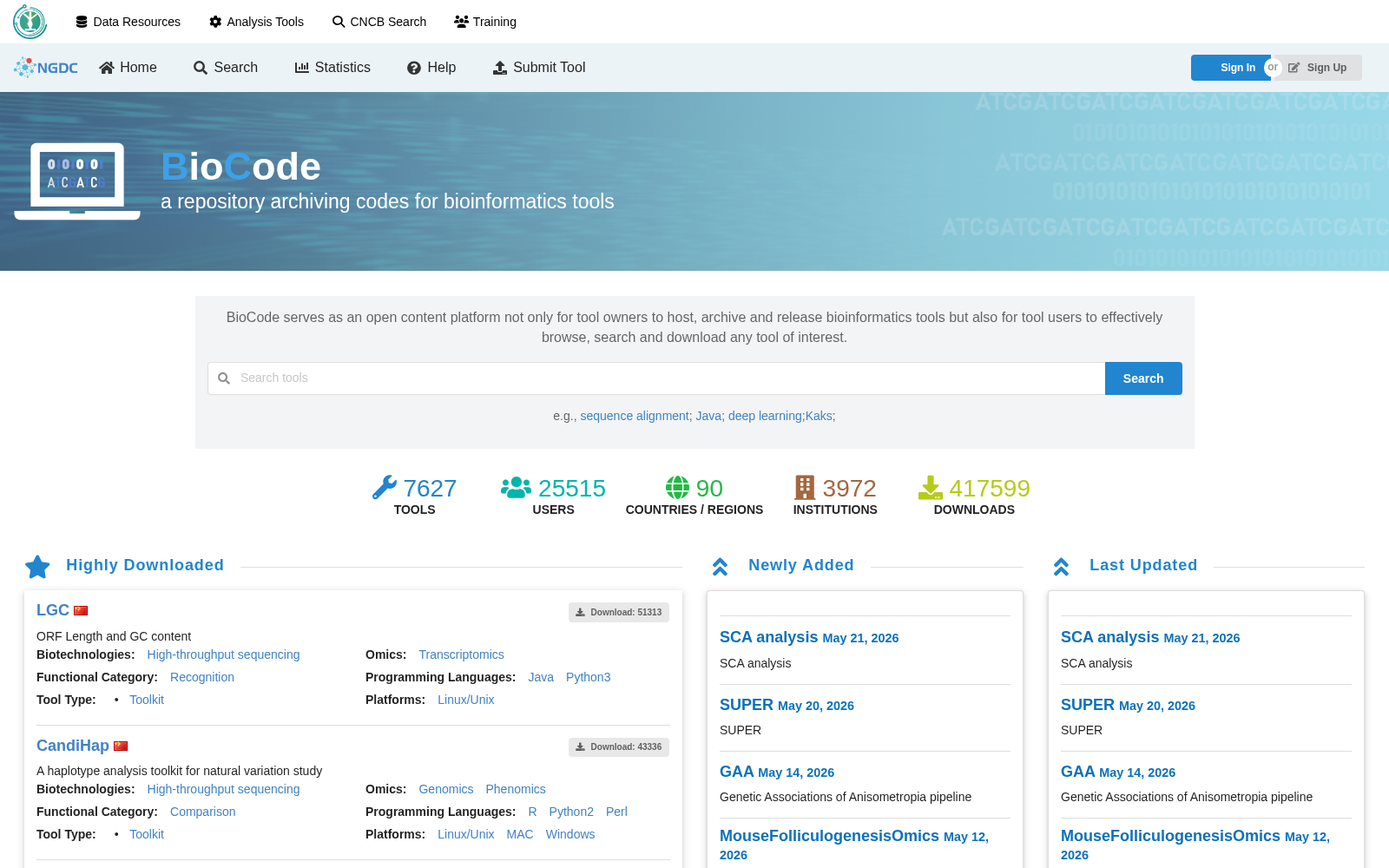Open the Search page from navbar

coord(226,68)
